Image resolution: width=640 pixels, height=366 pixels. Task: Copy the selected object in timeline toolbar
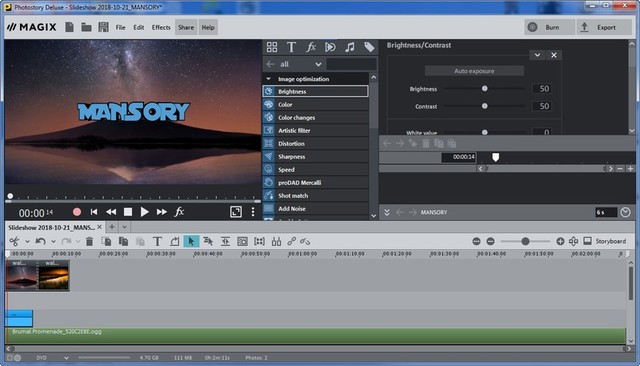(106, 241)
